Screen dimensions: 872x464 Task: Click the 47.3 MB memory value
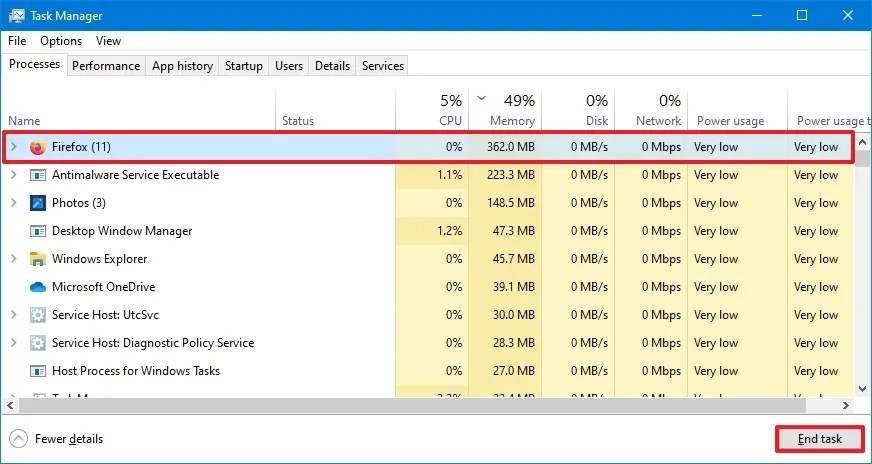click(513, 231)
